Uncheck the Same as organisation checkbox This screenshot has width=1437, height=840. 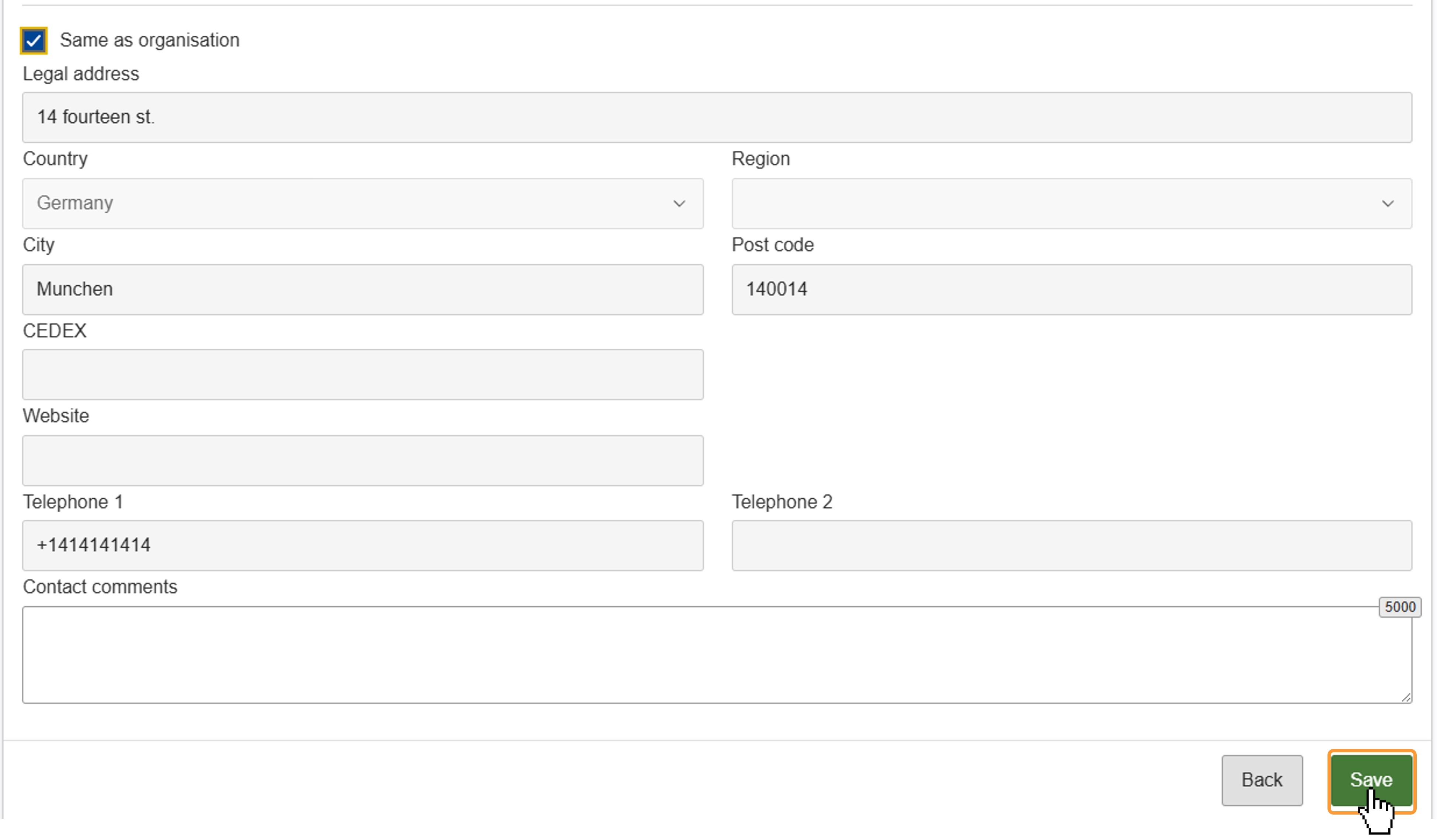click(x=33, y=41)
